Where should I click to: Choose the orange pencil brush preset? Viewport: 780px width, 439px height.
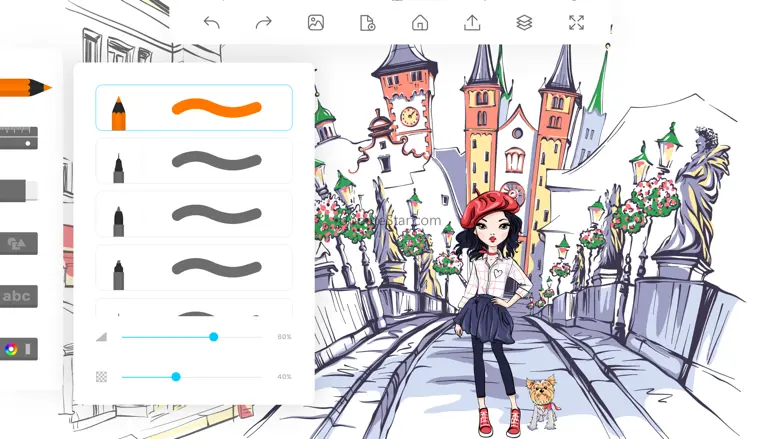tap(194, 108)
